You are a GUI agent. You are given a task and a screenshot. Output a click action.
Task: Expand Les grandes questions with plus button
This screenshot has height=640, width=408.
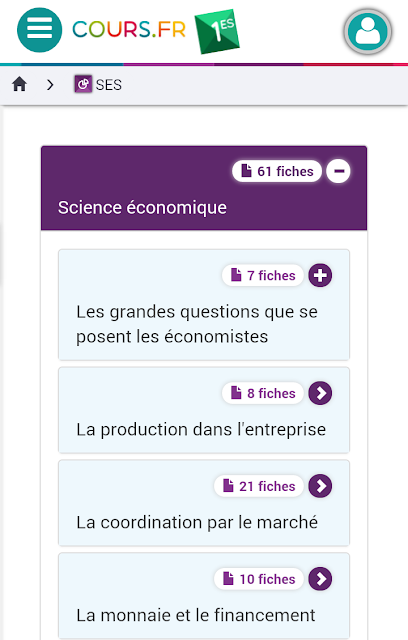[x=320, y=276]
